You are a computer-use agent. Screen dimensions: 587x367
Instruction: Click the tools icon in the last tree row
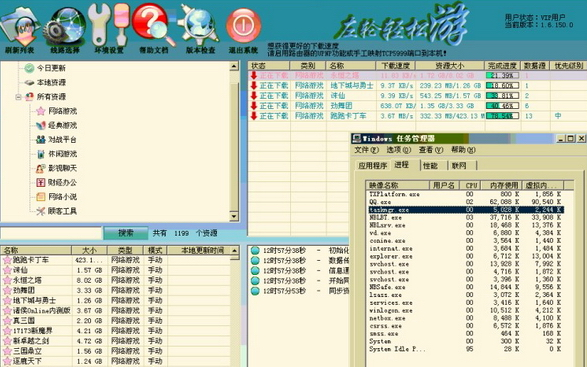pyautogui.click(x=41, y=211)
